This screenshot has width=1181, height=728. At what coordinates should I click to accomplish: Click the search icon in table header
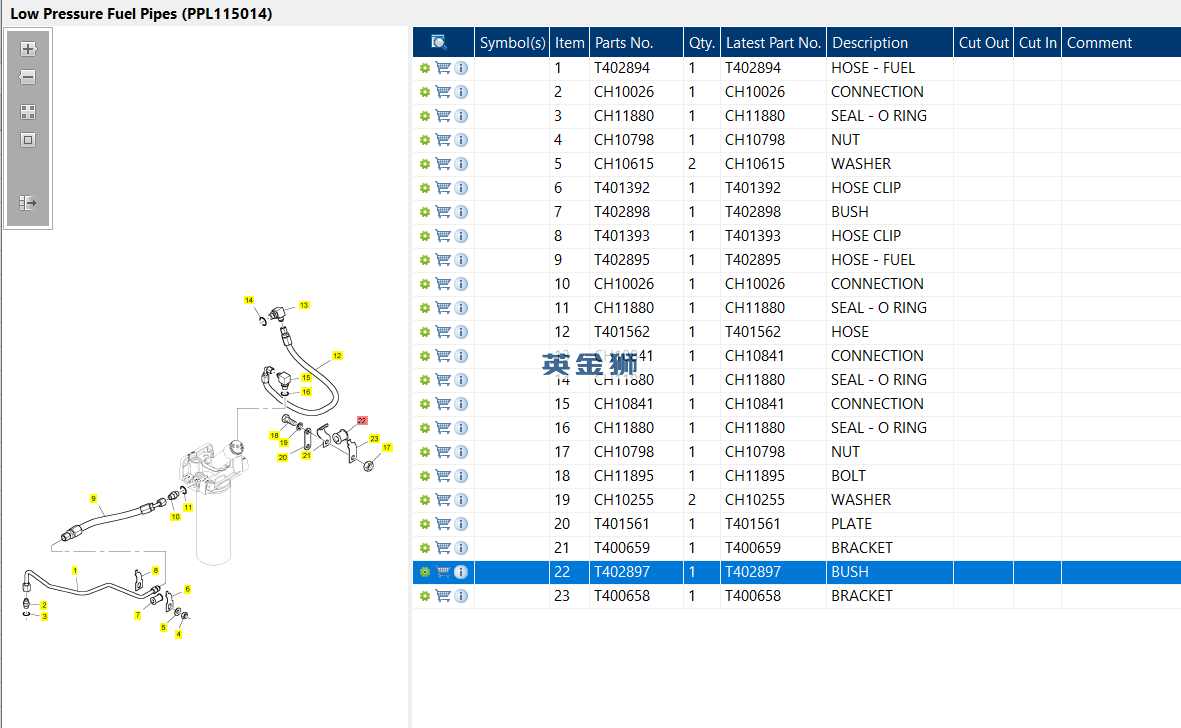coord(438,42)
